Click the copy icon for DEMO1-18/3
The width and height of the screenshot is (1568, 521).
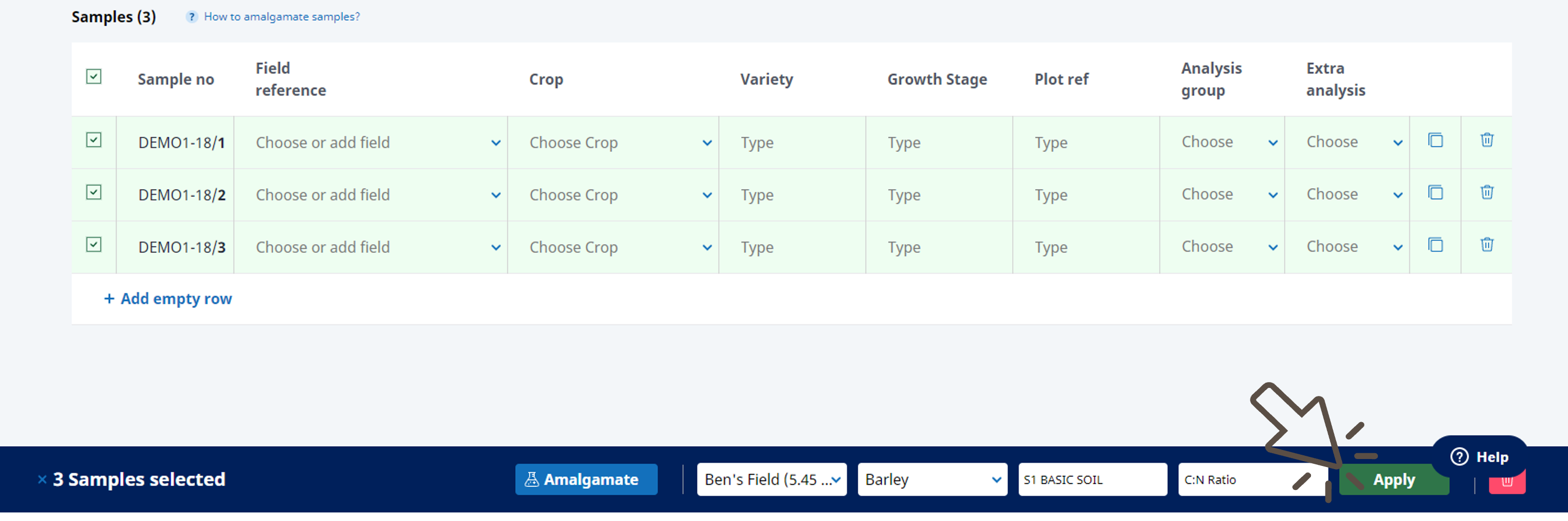tap(1435, 245)
